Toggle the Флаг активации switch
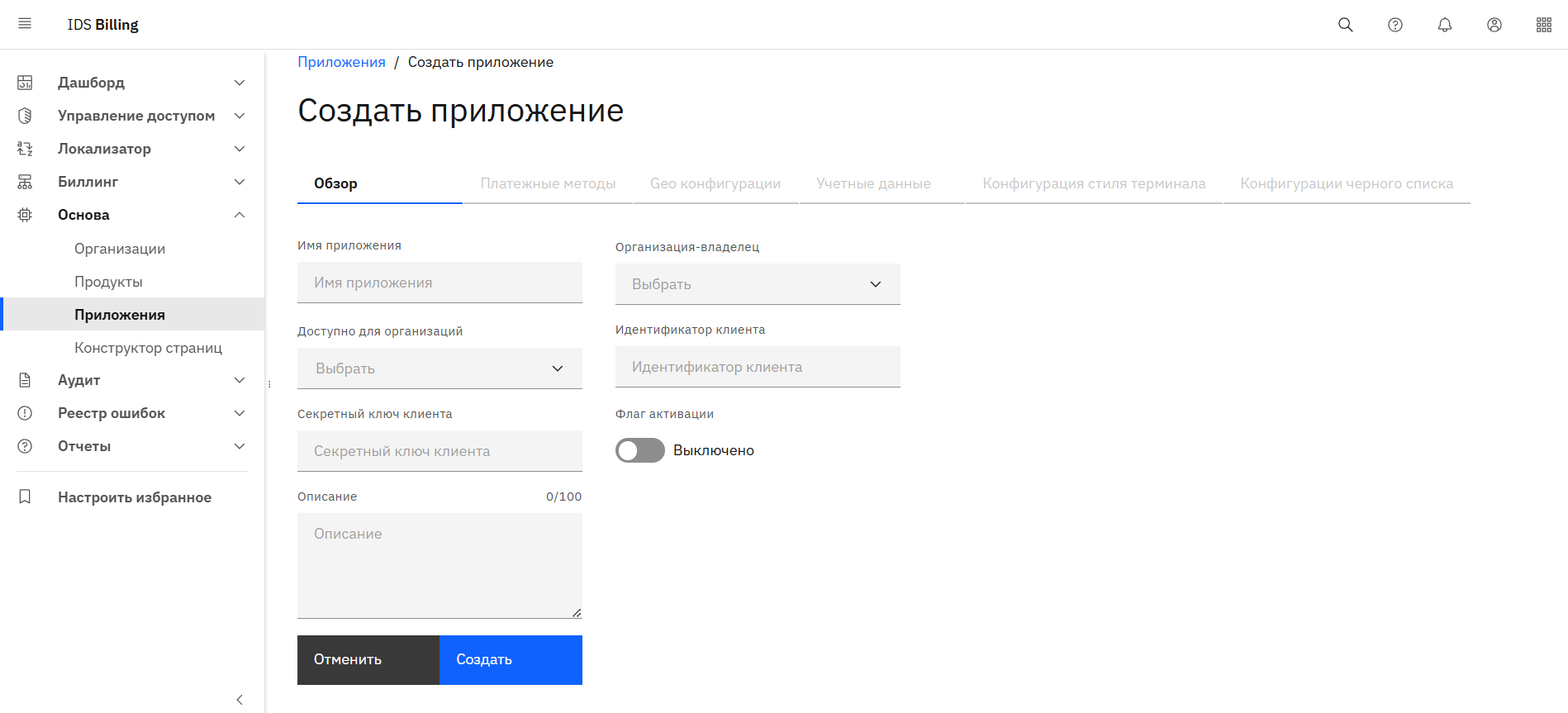The height and width of the screenshot is (713, 1568). pyautogui.click(x=639, y=450)
